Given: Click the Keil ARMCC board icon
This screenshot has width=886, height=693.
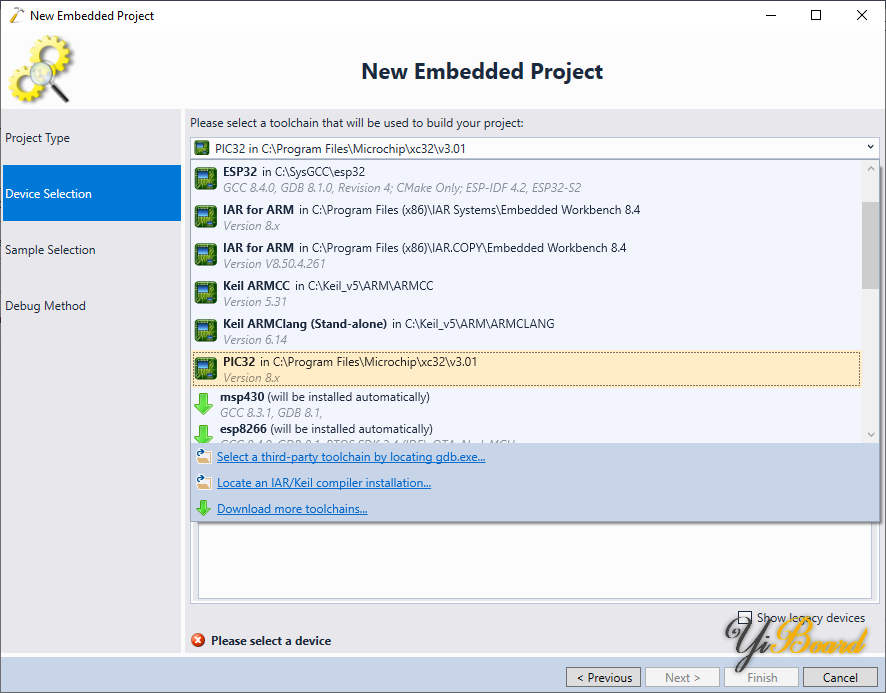Looking at the screenshot, I should (206, 293).
